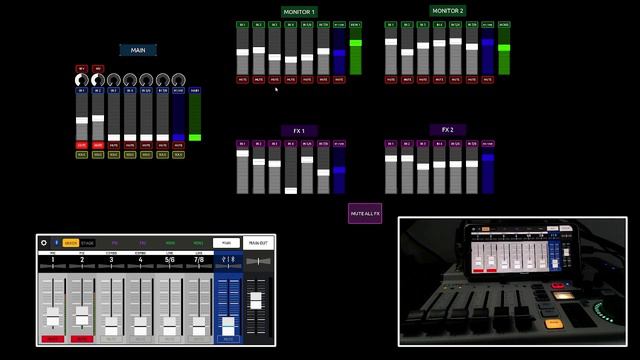Click the white MAIN button in mixer app
This screenshot has width=640, height=360.
click(x=226, y=243)
